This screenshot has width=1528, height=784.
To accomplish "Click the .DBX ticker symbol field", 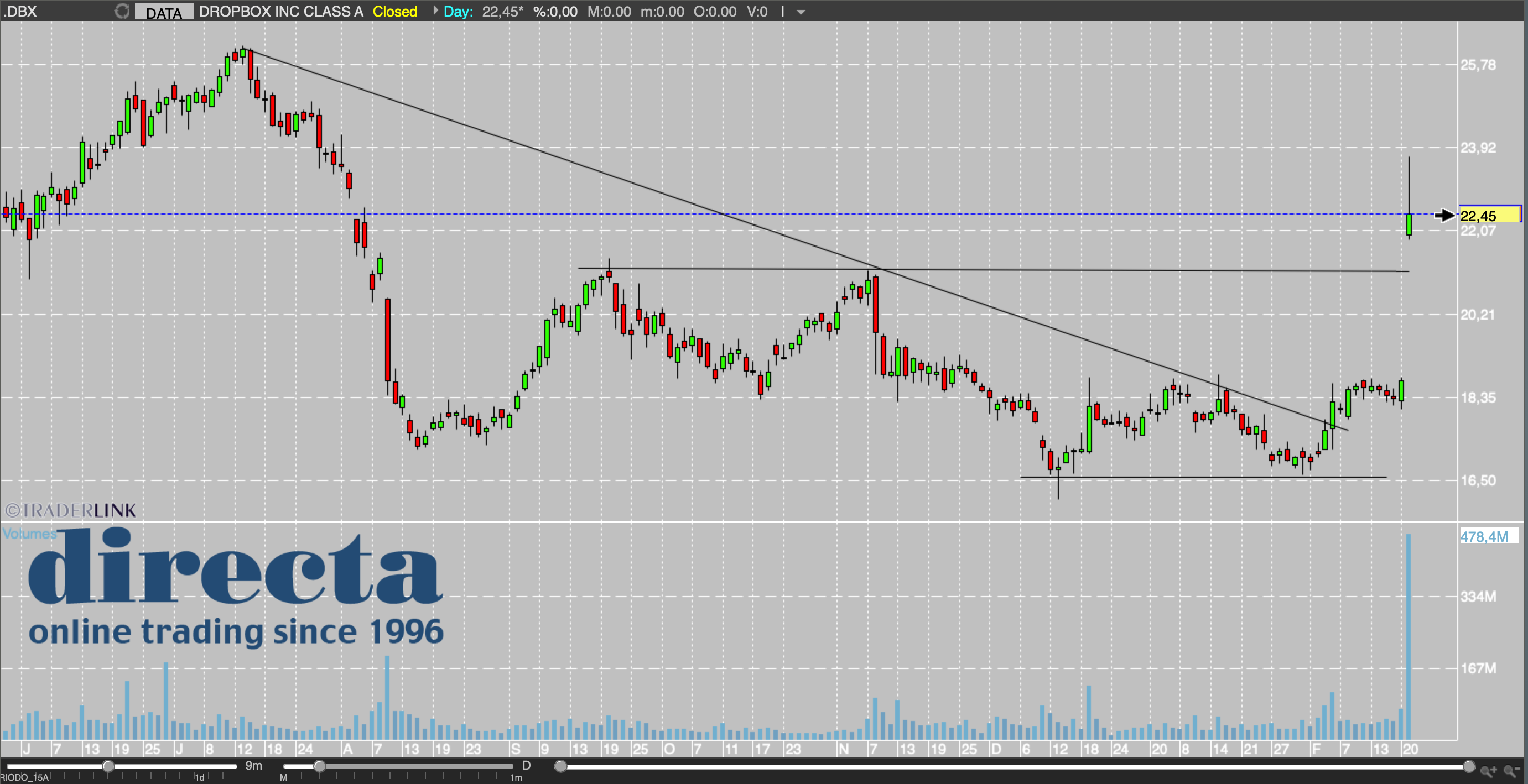I will pyautogui.click(x=21, y=11).
